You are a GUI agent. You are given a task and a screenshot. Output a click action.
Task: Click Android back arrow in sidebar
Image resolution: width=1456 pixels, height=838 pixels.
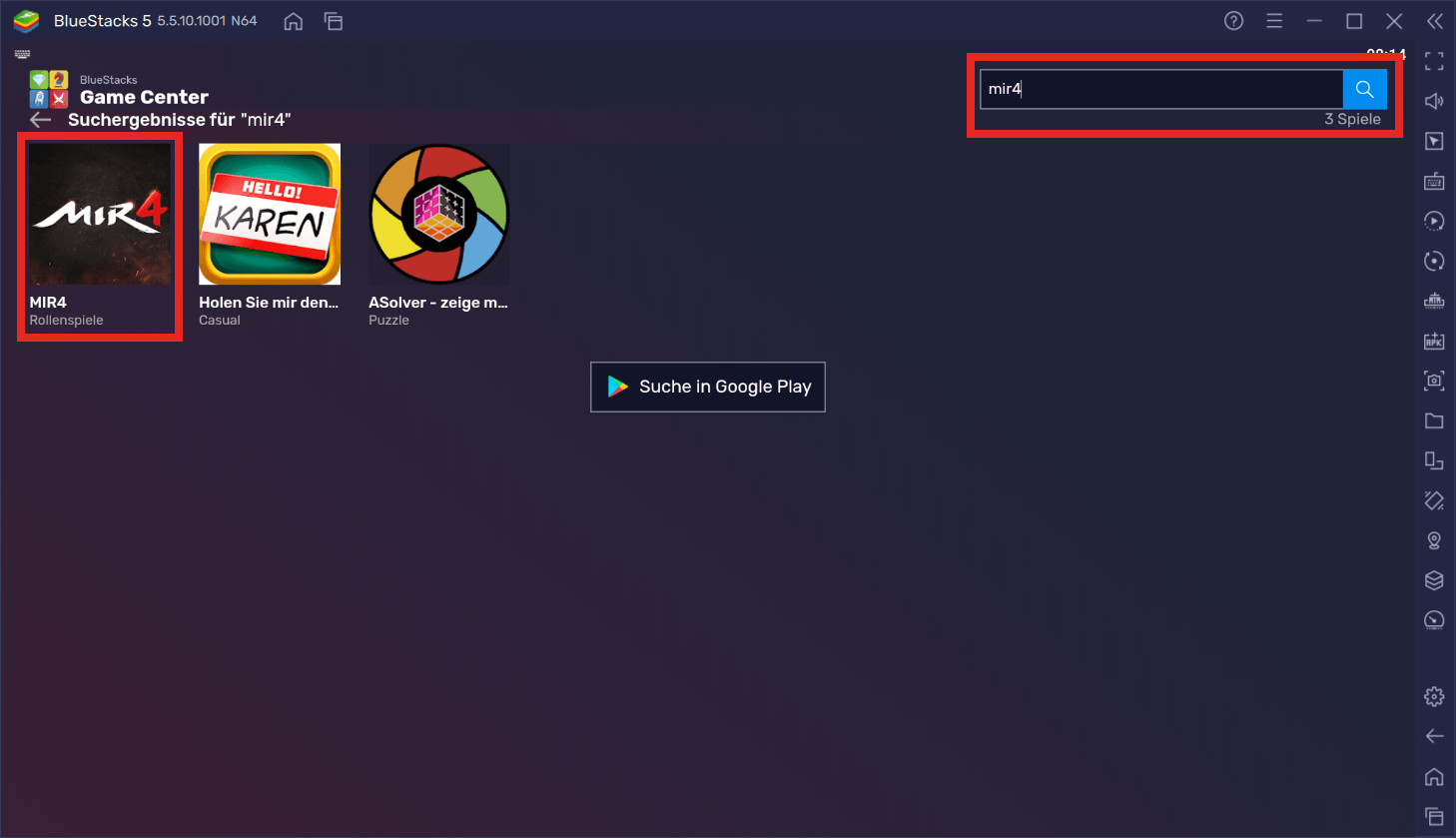point(1434,736)
